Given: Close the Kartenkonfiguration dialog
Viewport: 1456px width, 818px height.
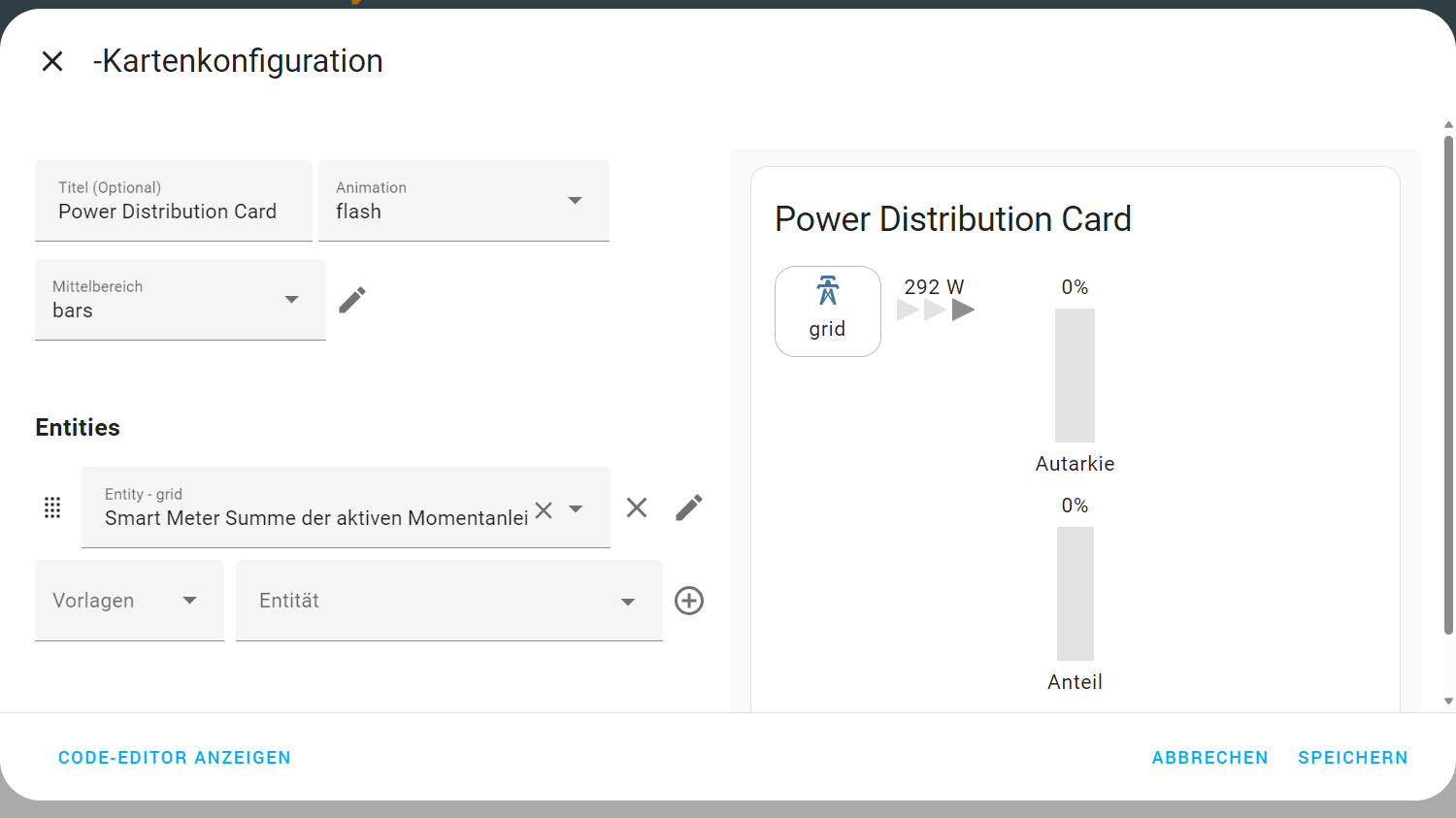Looking at the screenshot, I should pos(52,61).
